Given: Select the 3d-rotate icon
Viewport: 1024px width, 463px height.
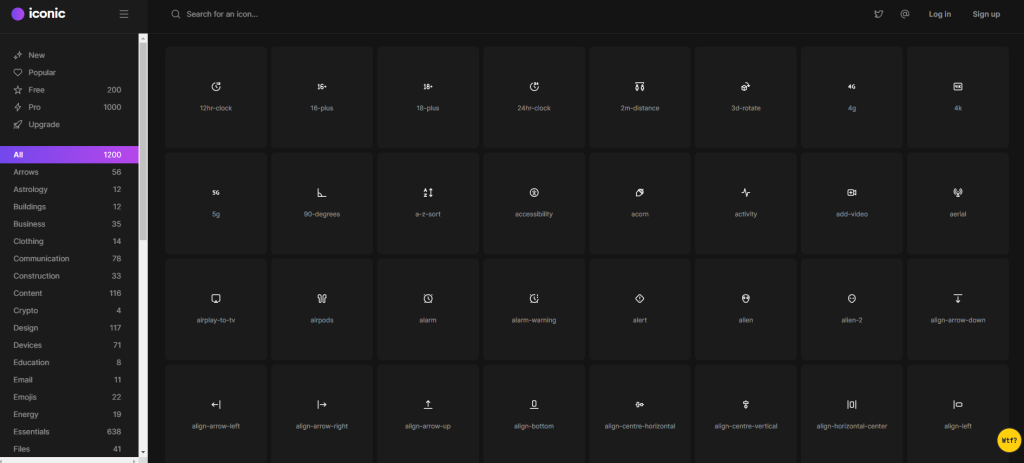Looking at the screenshot, I should 746,97.
